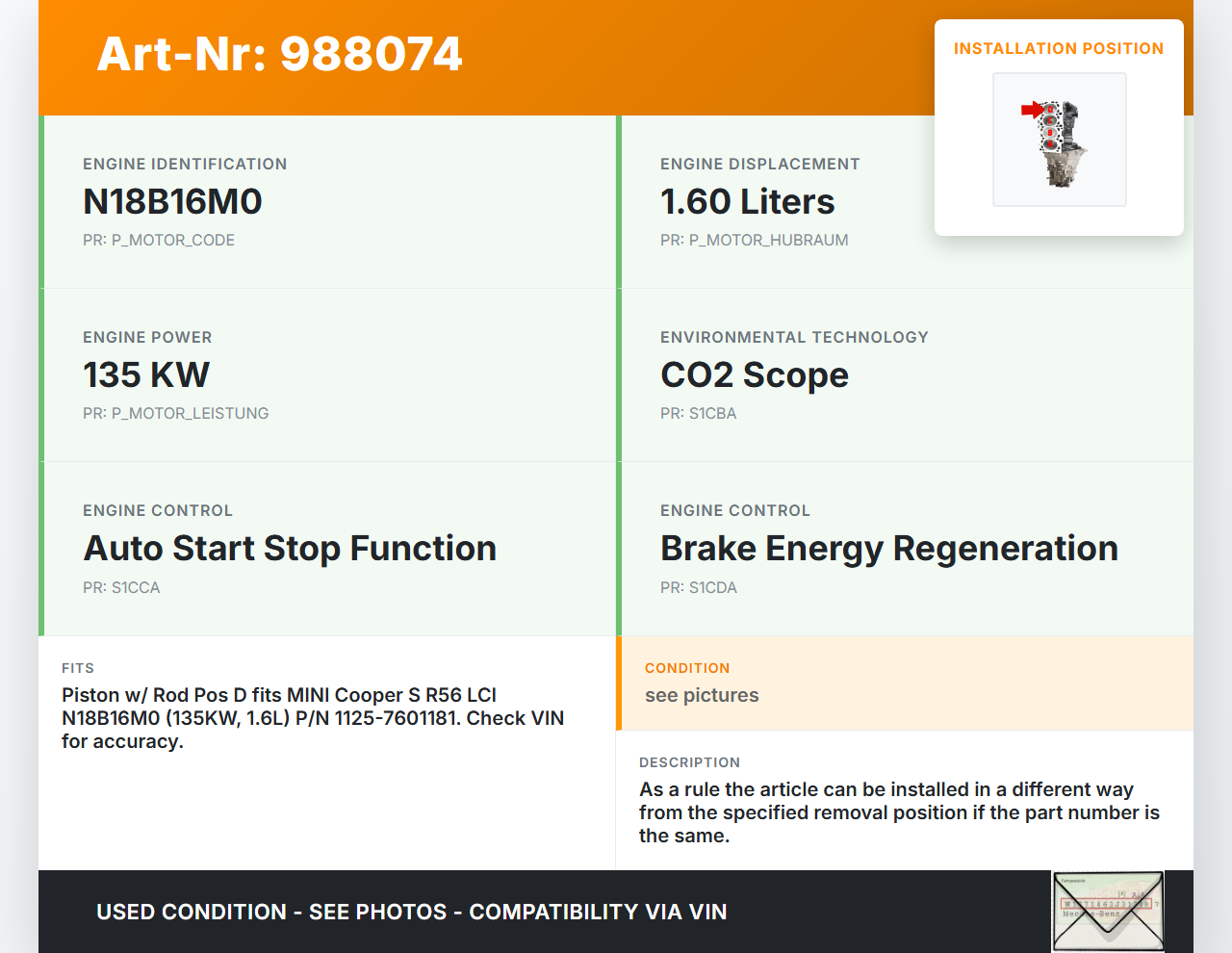Click the Description paragraph text
The height and width of the screenshot is (953, 1232).
[899, 812]
